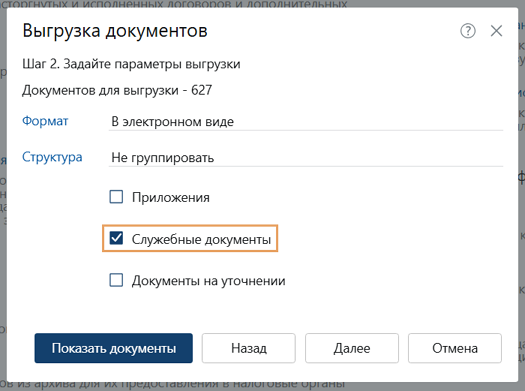Go back with the Назад button

click(x=248, y=348)
